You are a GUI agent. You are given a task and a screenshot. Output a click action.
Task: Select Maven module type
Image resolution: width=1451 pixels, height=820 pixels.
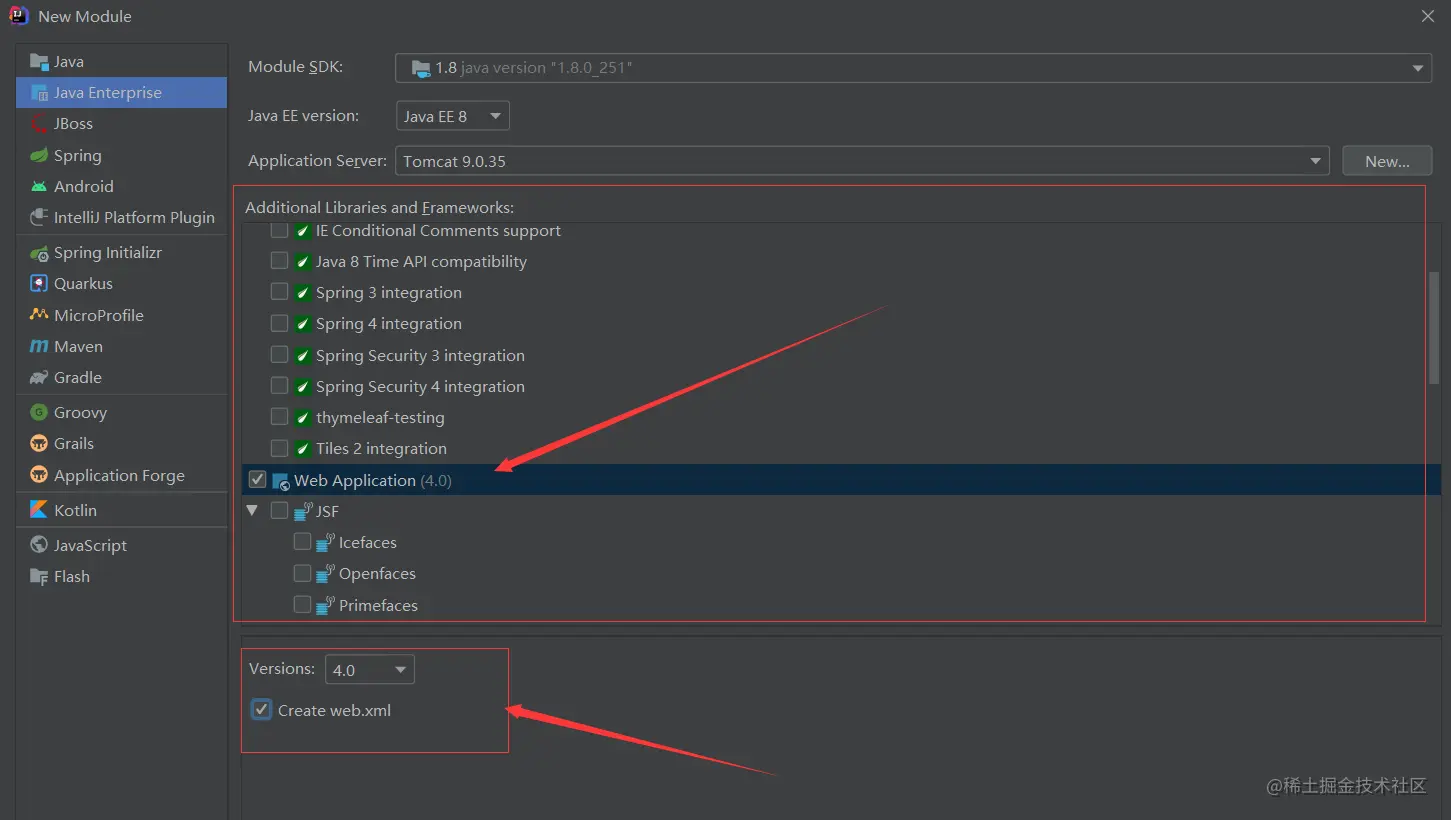[122, 346]
